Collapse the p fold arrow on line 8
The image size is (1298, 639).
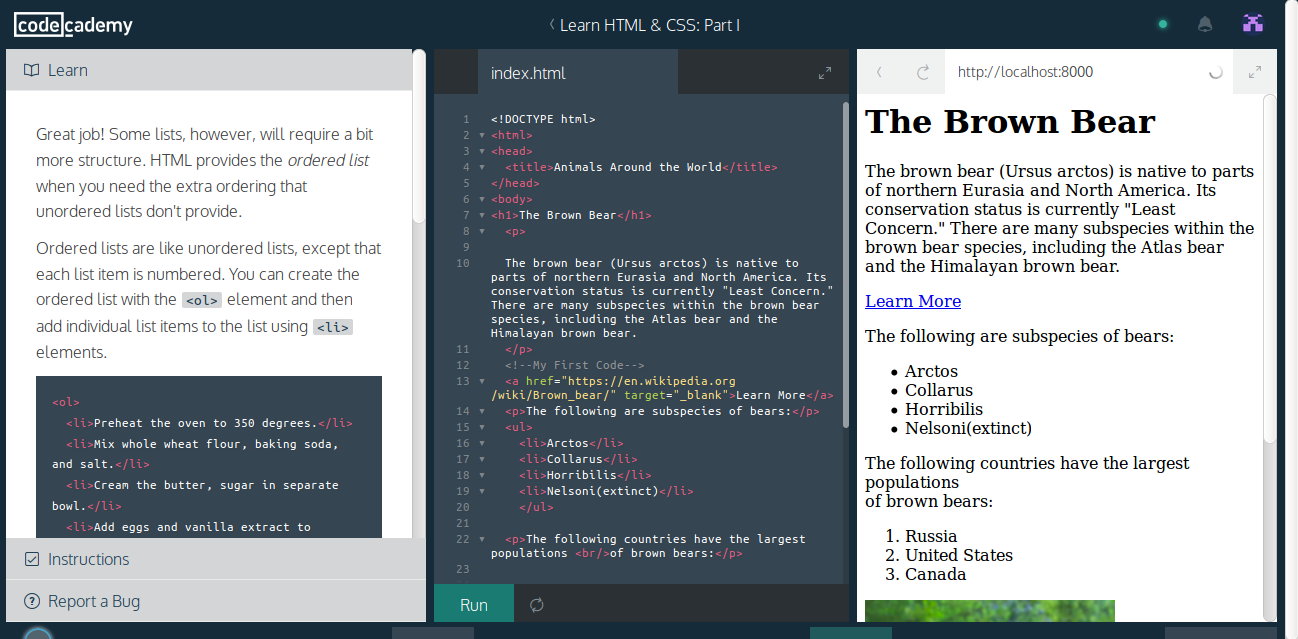pos(482,231)
